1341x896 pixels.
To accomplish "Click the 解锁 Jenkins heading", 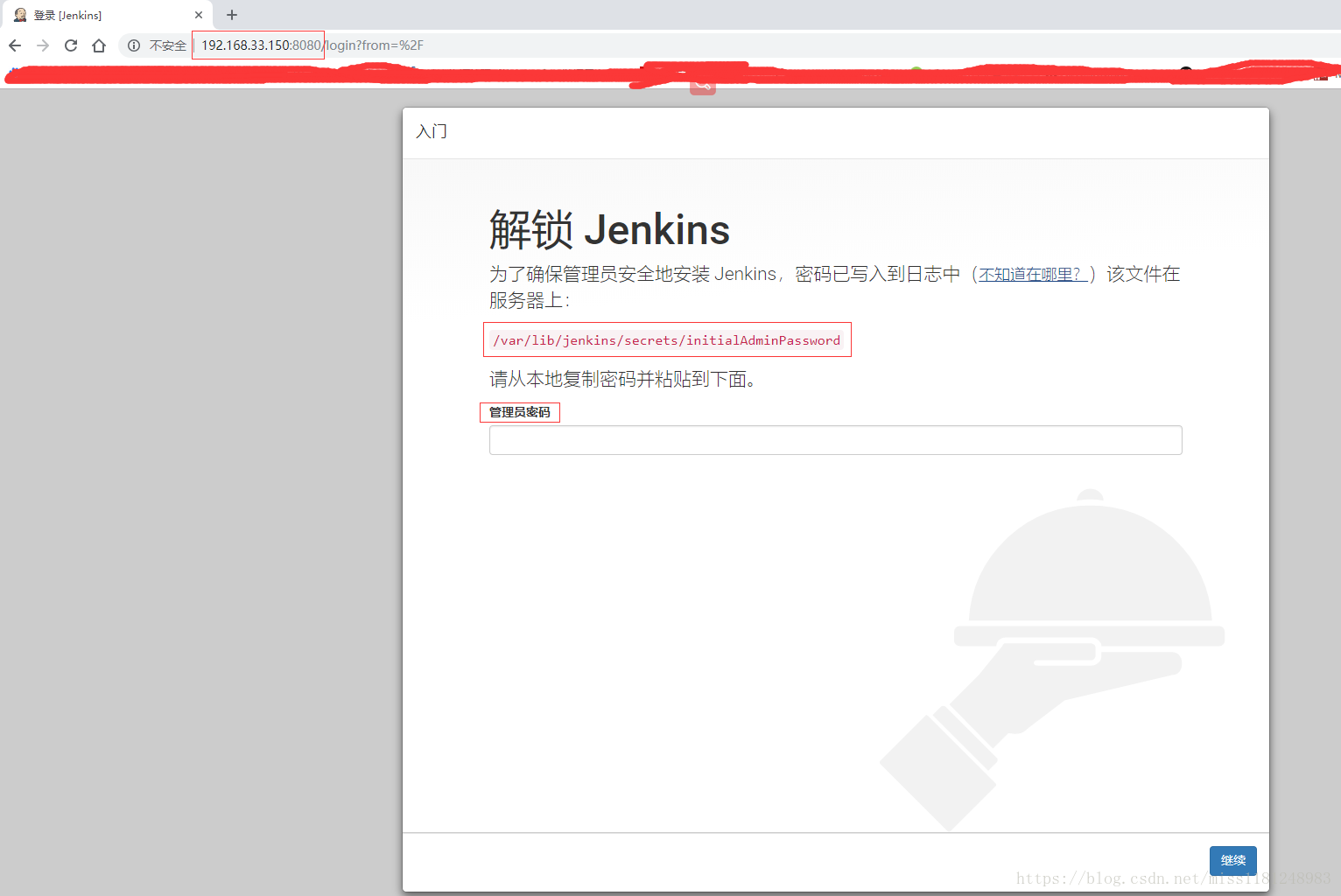I will tap(609, 230).
